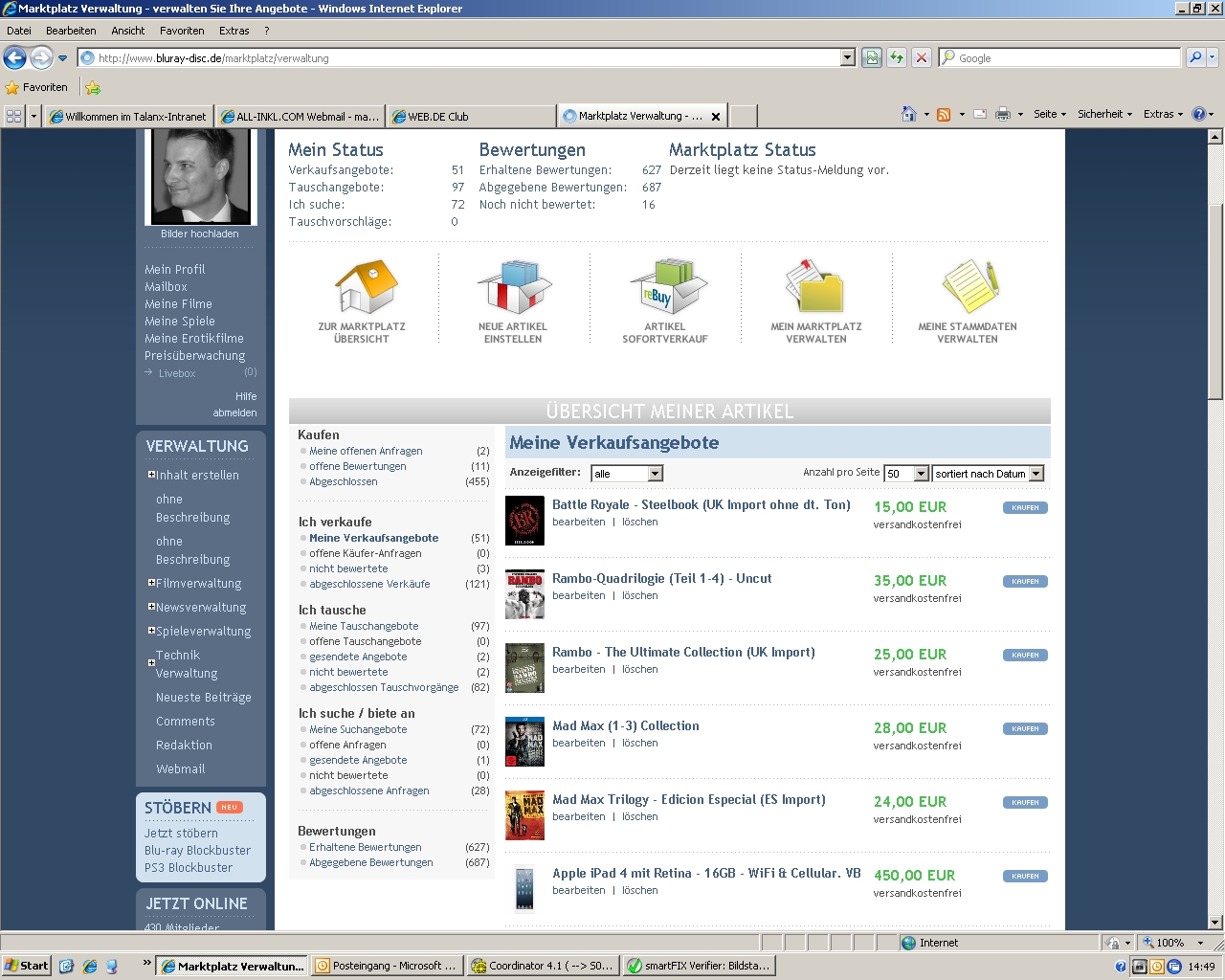The width and height of the screenshot is (1225, 980).
Task: Open Bearbeiten menu
Action: pyautogui.click(x=71, y=31)
